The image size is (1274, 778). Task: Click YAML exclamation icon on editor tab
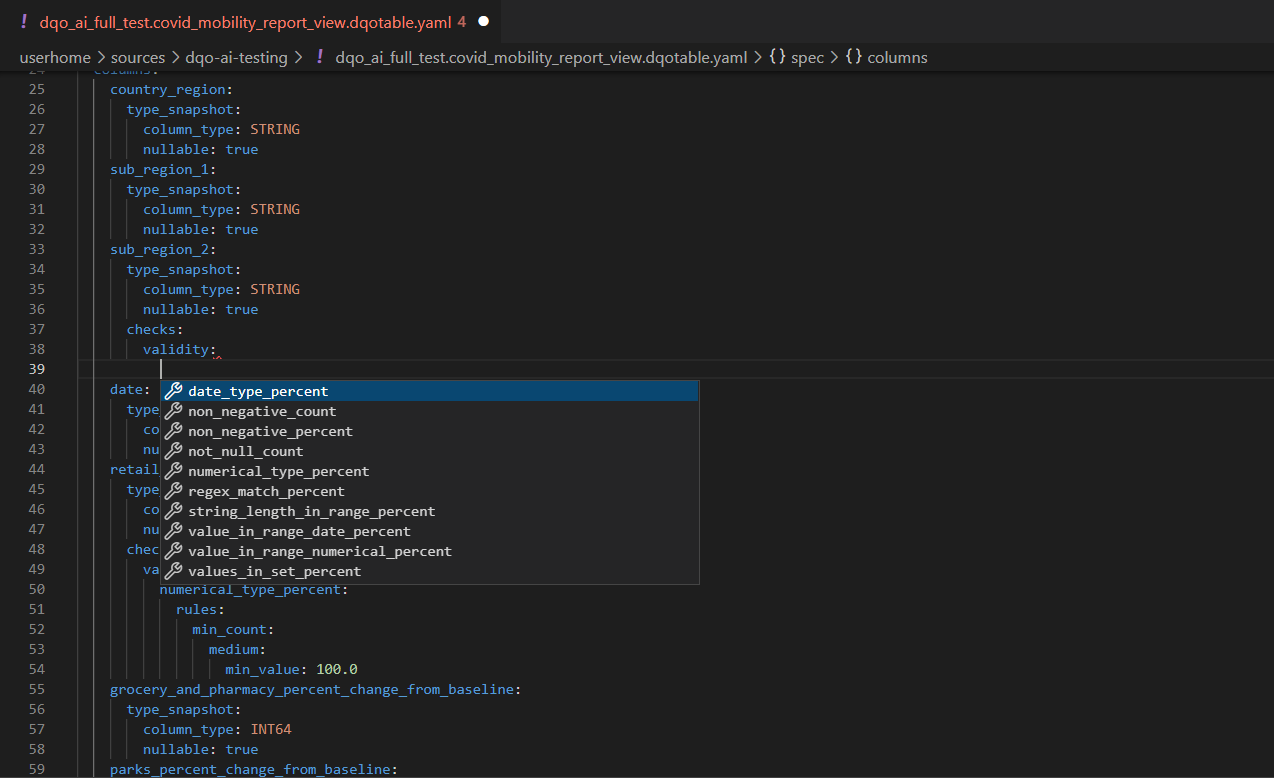click(x=23, y=21)
